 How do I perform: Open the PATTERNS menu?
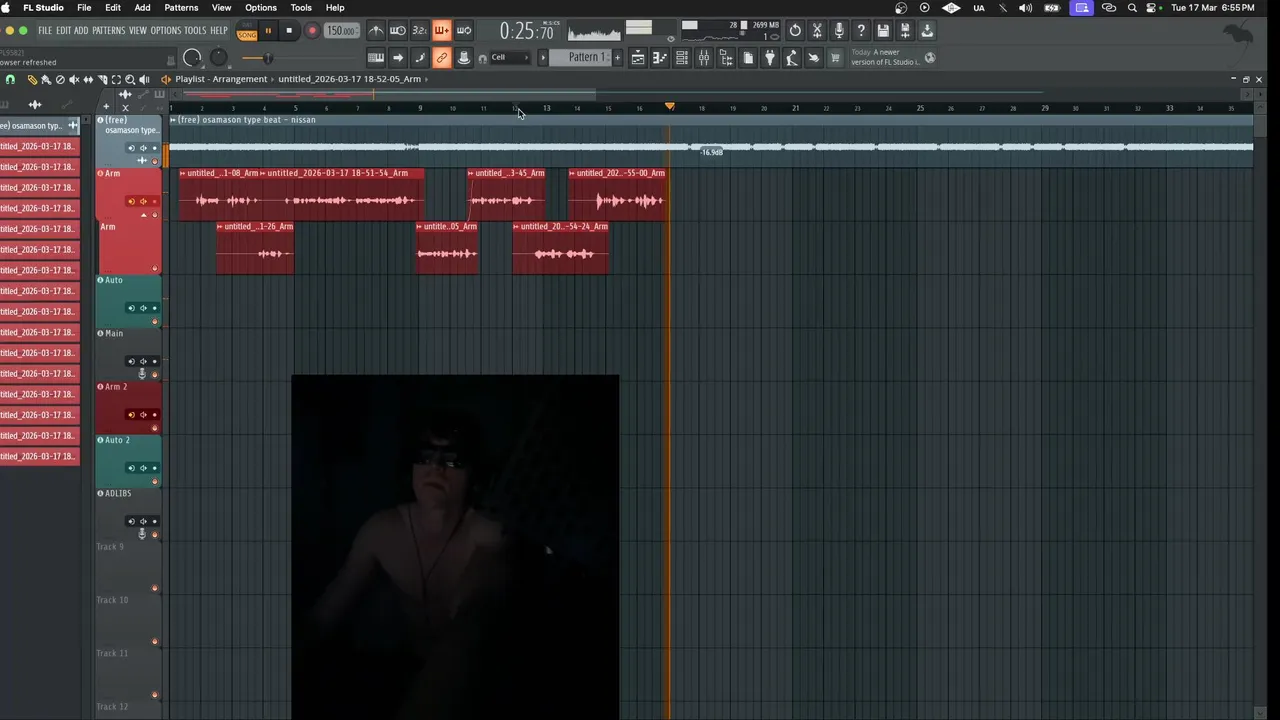click(109, 31)
